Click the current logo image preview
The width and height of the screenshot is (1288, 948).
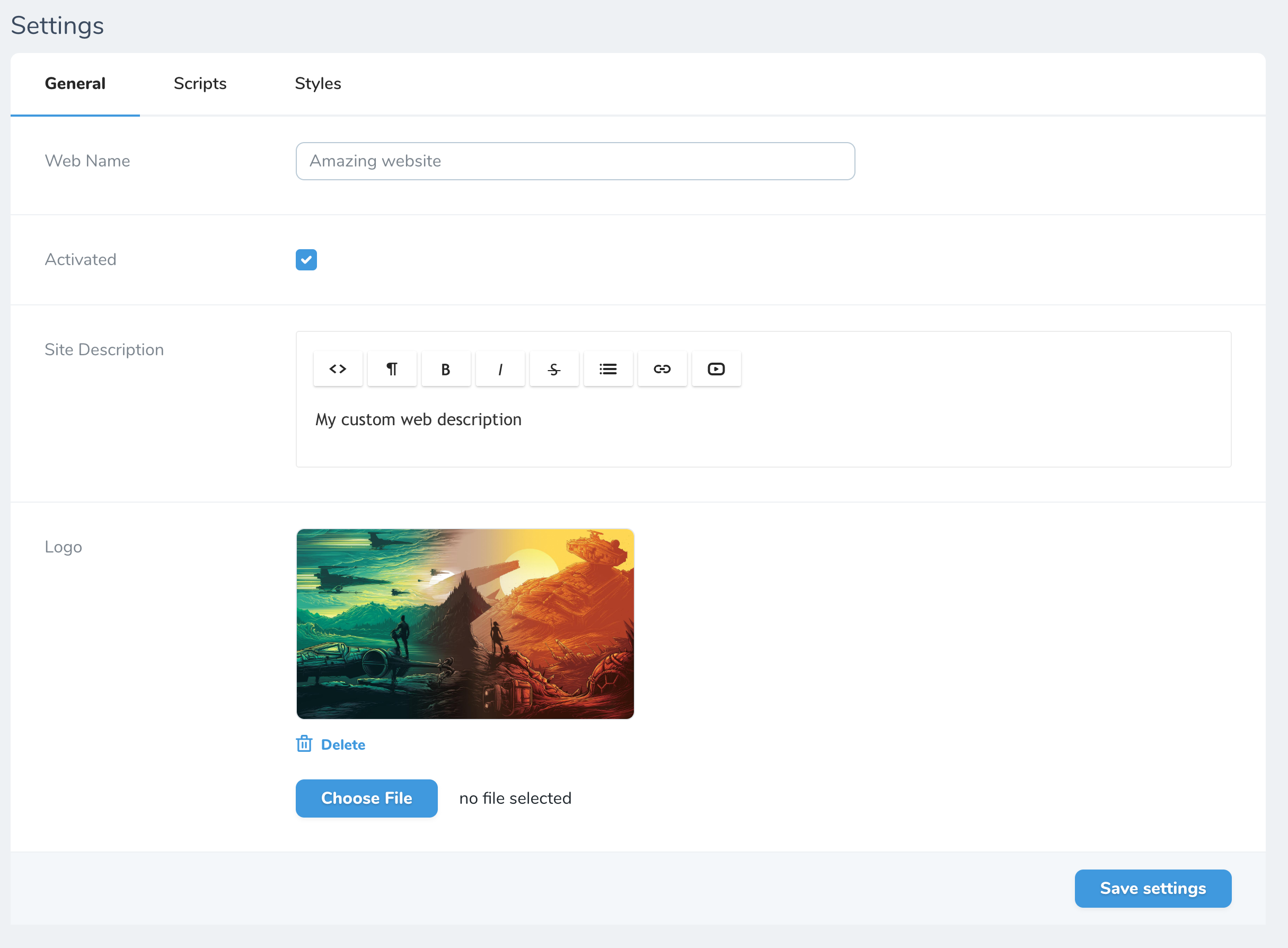[x=465, y=624]
